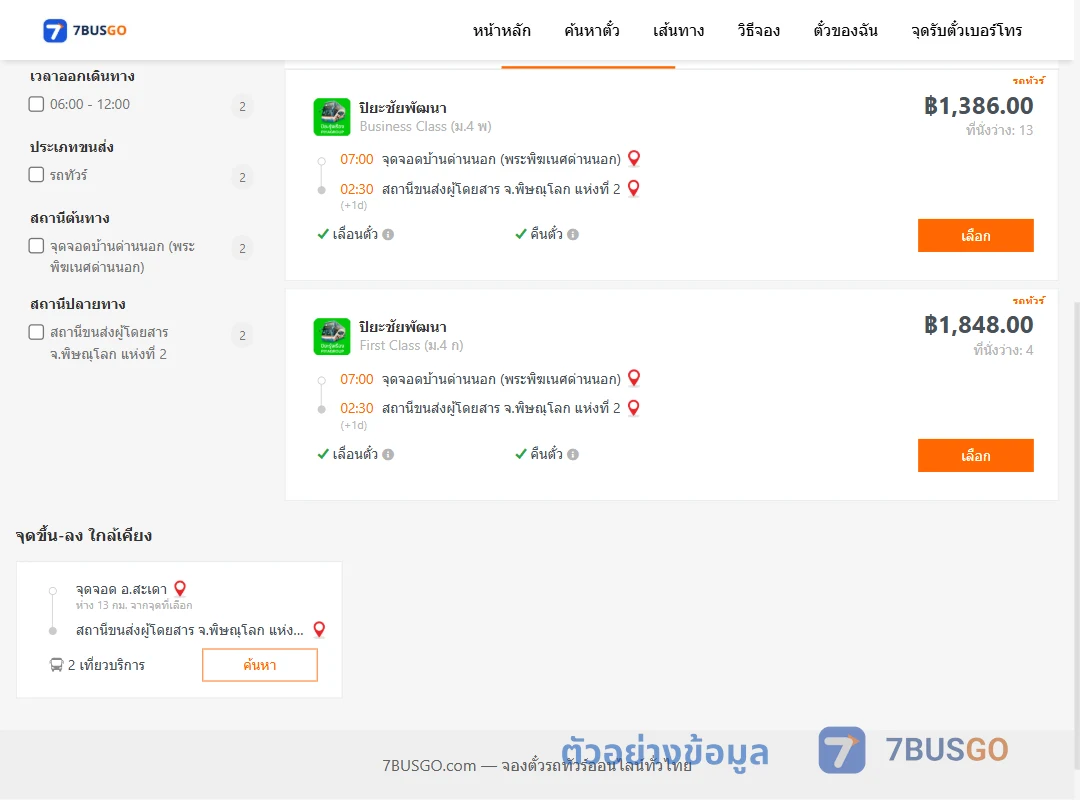Open the ตั๋วของฉัน menu item
Screen dimensions: 1080x800
[845, 30]
